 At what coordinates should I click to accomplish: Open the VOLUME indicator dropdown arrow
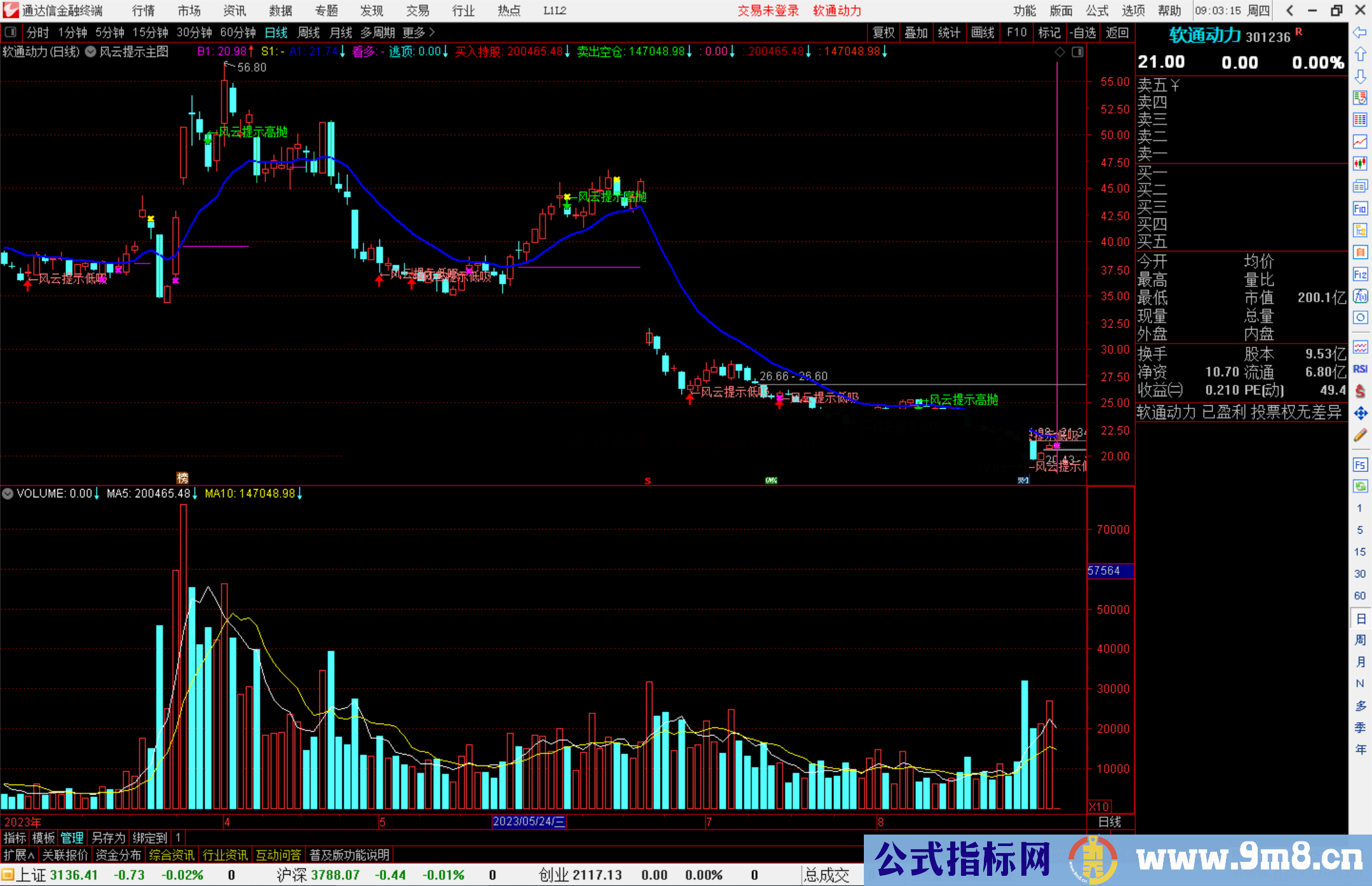[8, 493]
